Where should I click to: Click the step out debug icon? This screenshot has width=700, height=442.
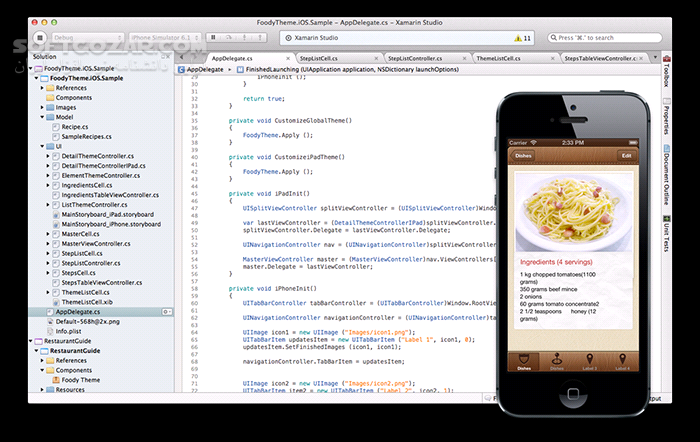260,38
